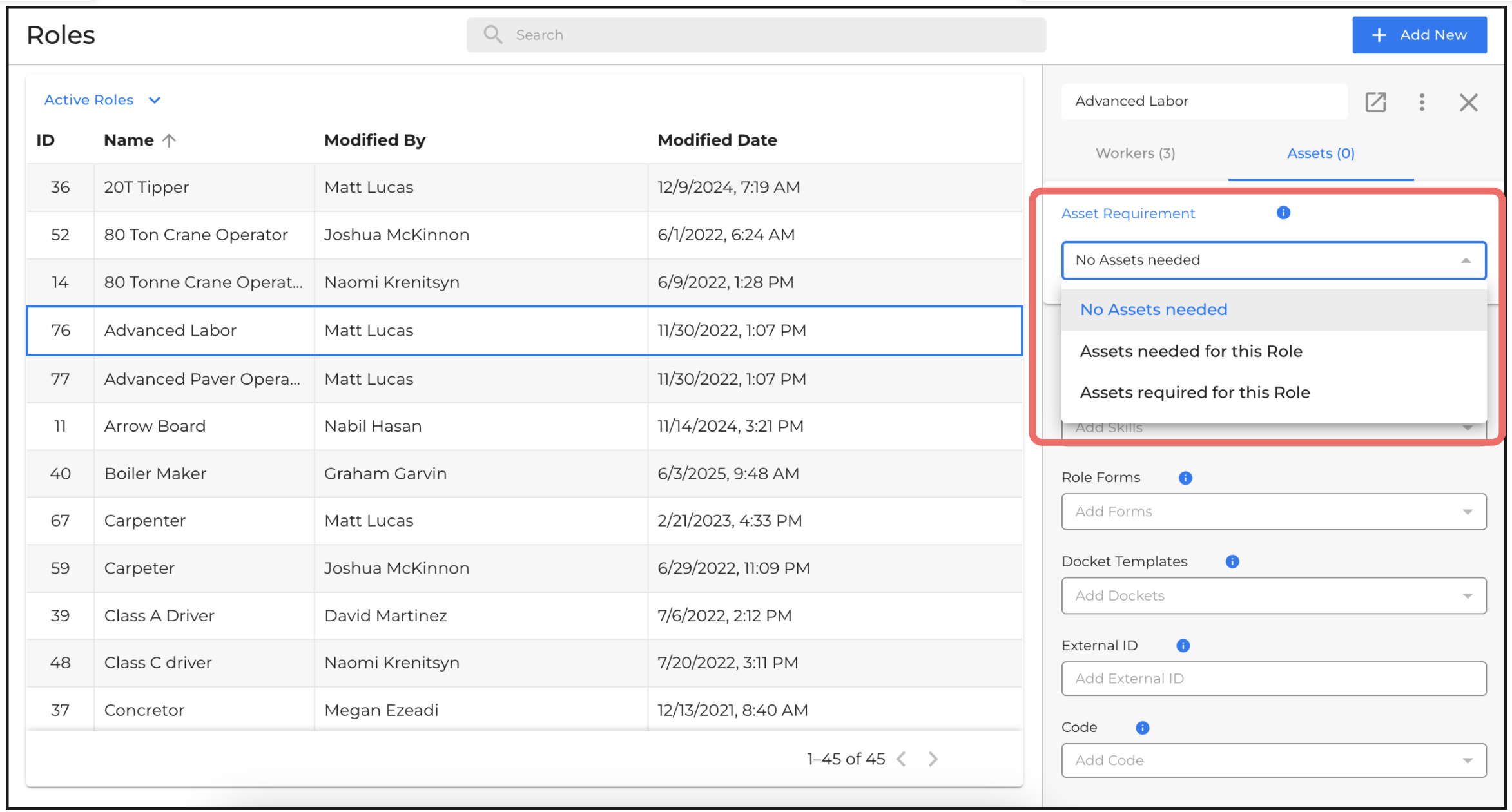Click the Role Forms info icon
The width and height of the screenshot is (1512, 812).
[1185, 478]
